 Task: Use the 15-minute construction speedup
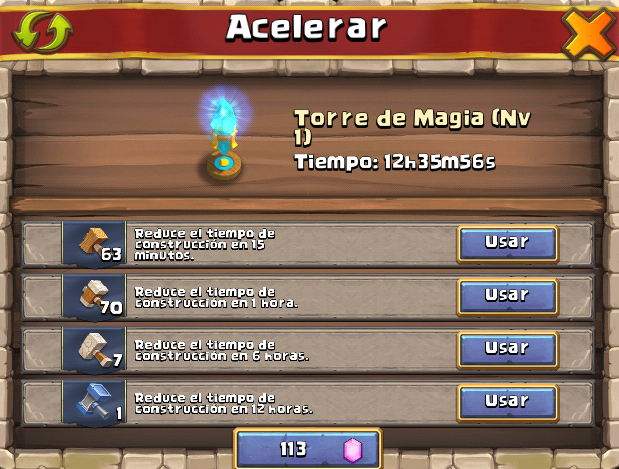pos(508,244)
